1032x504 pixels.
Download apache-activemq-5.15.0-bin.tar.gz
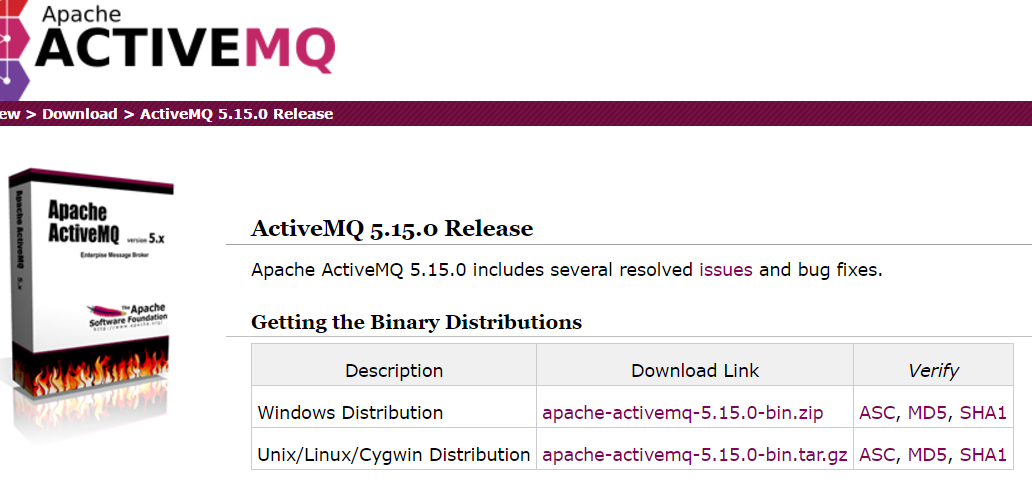(x=695, y=455)
